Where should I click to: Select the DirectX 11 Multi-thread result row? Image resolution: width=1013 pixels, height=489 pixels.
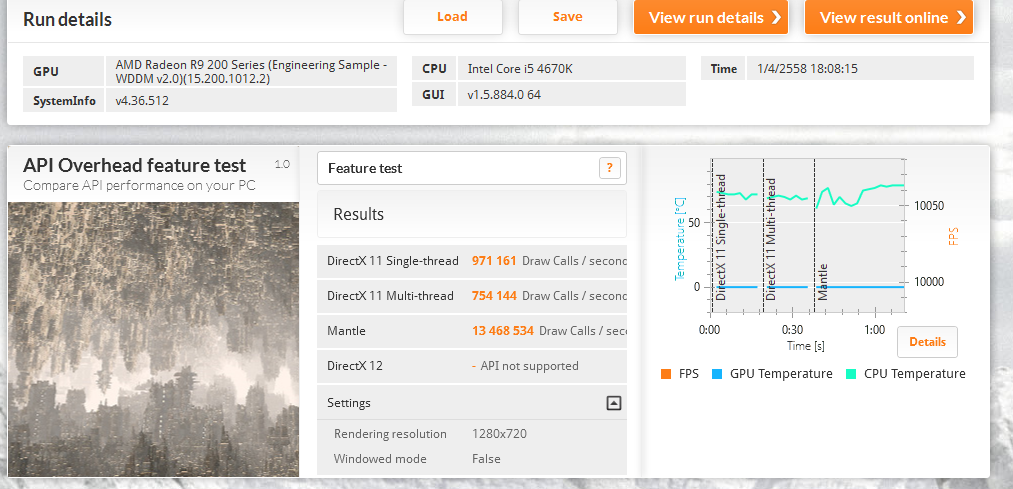click(472, 296)
